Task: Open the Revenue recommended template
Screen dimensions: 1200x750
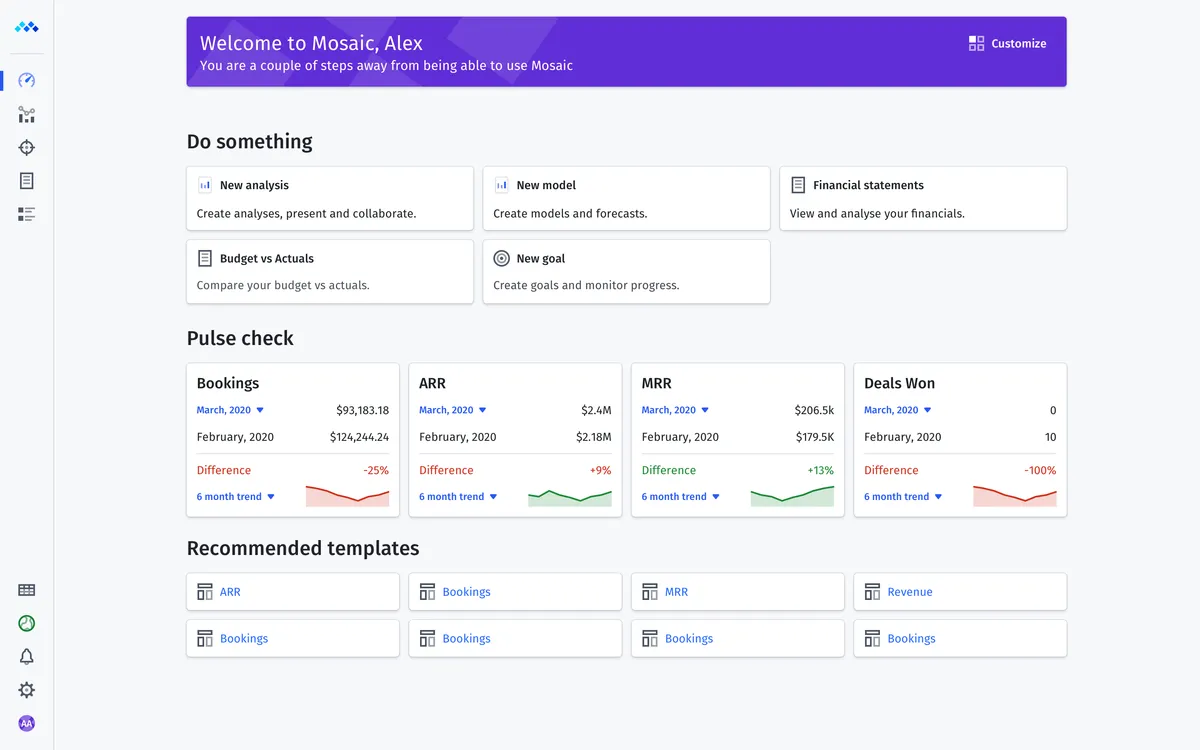Action: tap(960, 592)
